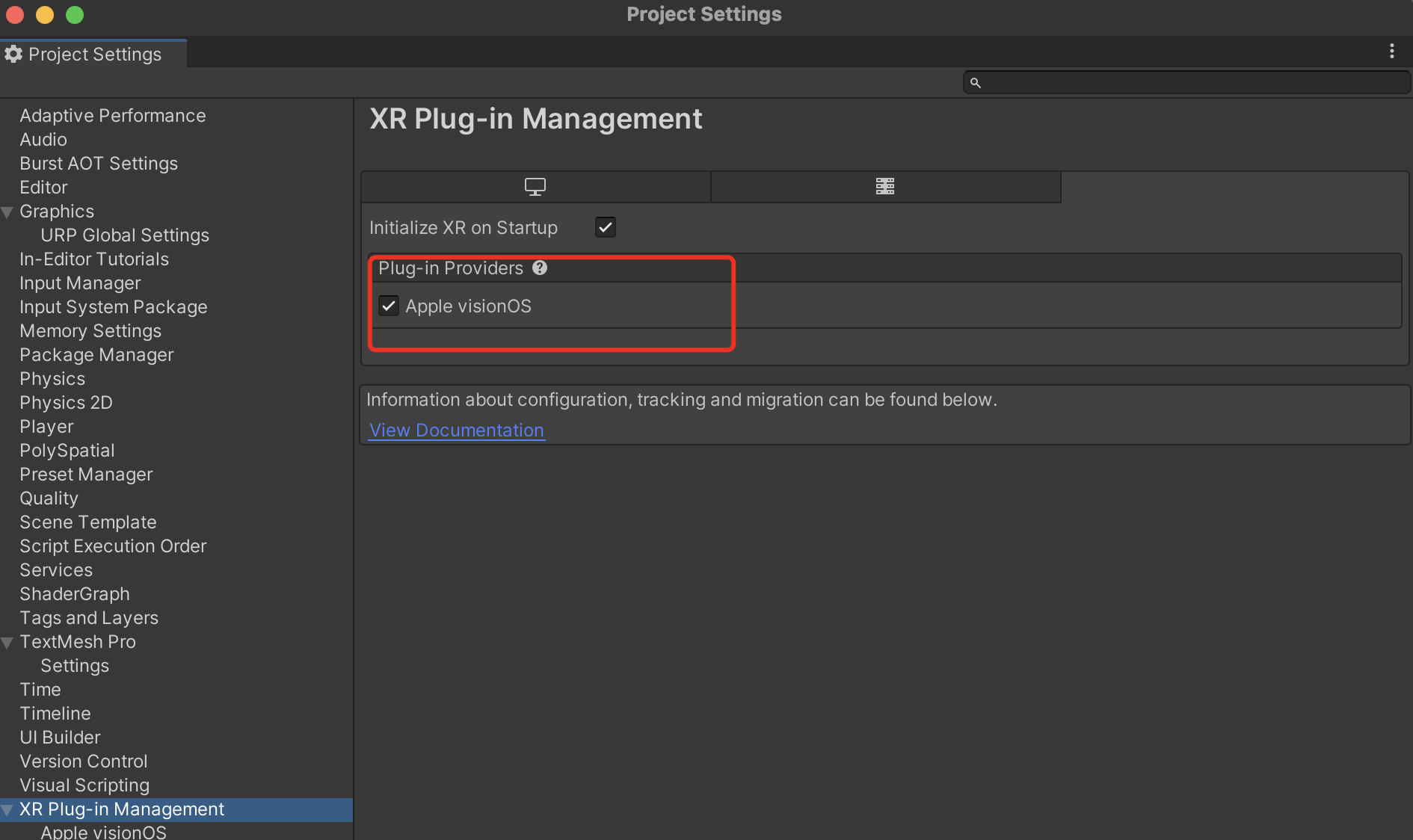Select UI Builder settings
Image resolution: width=1413 pixels, height=840 pixels.
pos(60,738)
